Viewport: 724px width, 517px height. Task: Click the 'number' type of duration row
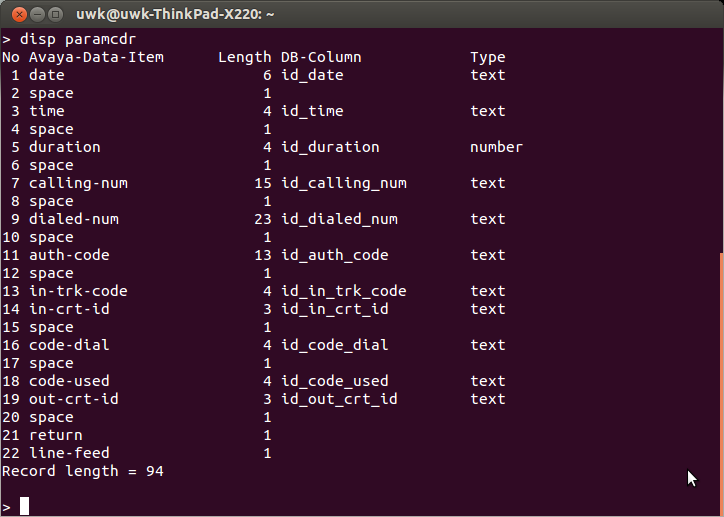[496, 147]
